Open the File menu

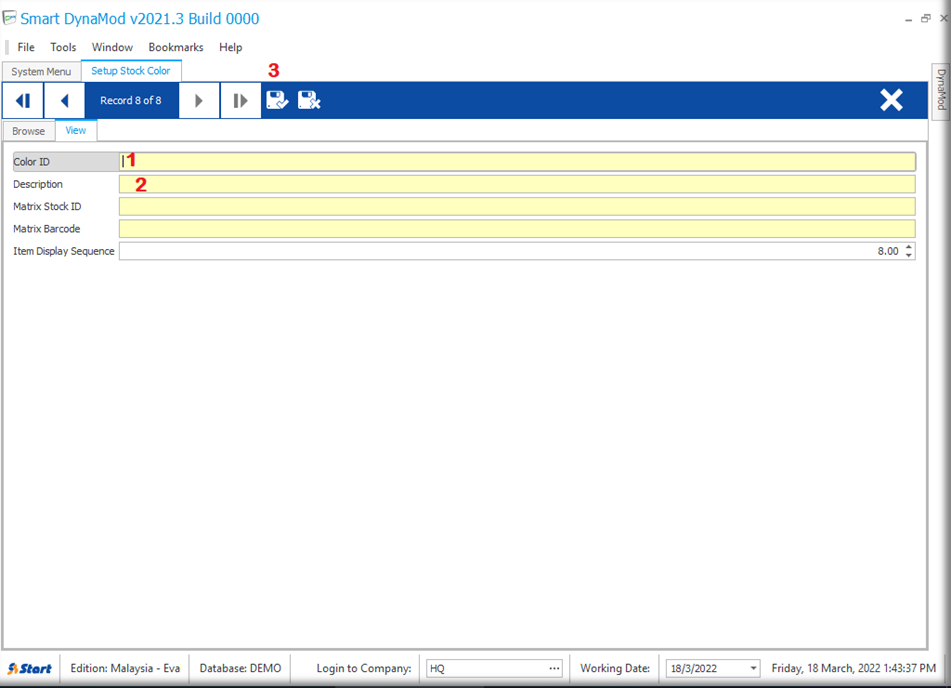[x=26, y=47]
